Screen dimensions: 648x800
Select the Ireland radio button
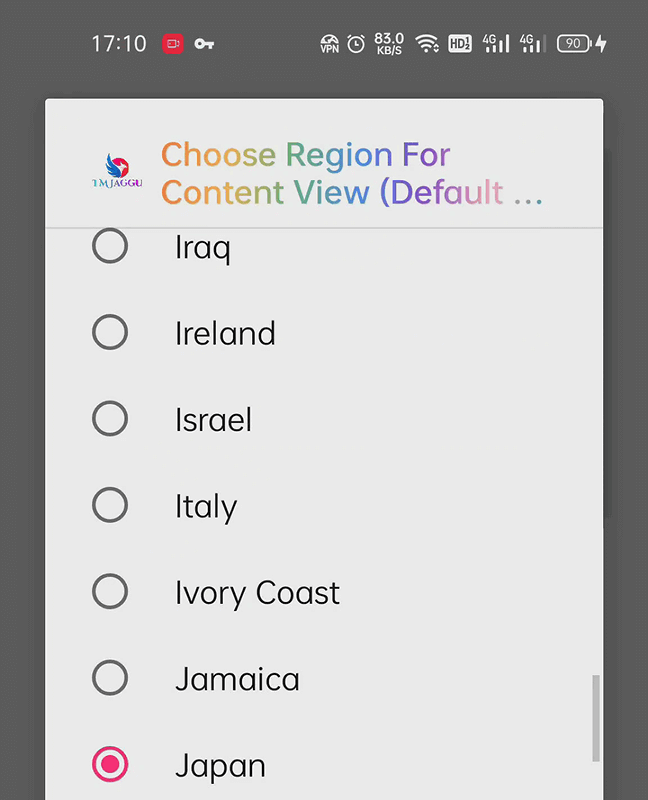110,332
